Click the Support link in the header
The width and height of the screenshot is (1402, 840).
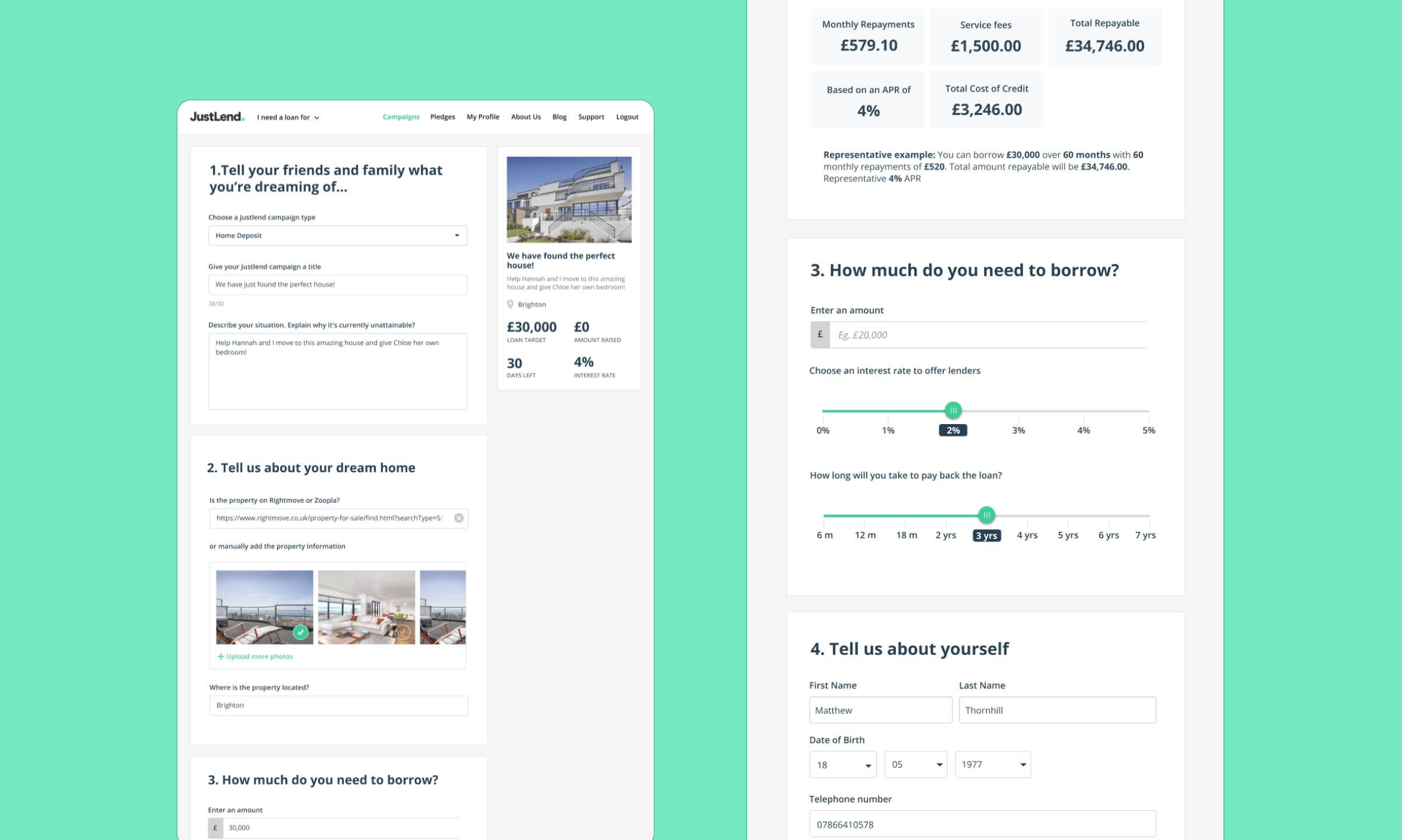point(591,117)
